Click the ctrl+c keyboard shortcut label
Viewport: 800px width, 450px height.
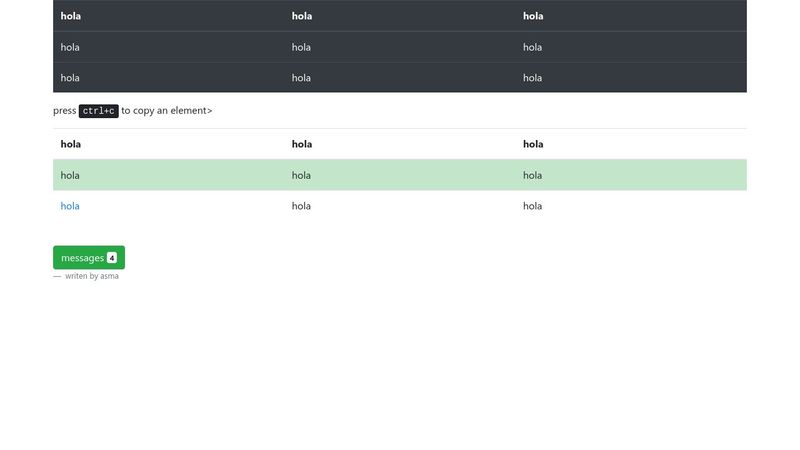tap(99, 111)
